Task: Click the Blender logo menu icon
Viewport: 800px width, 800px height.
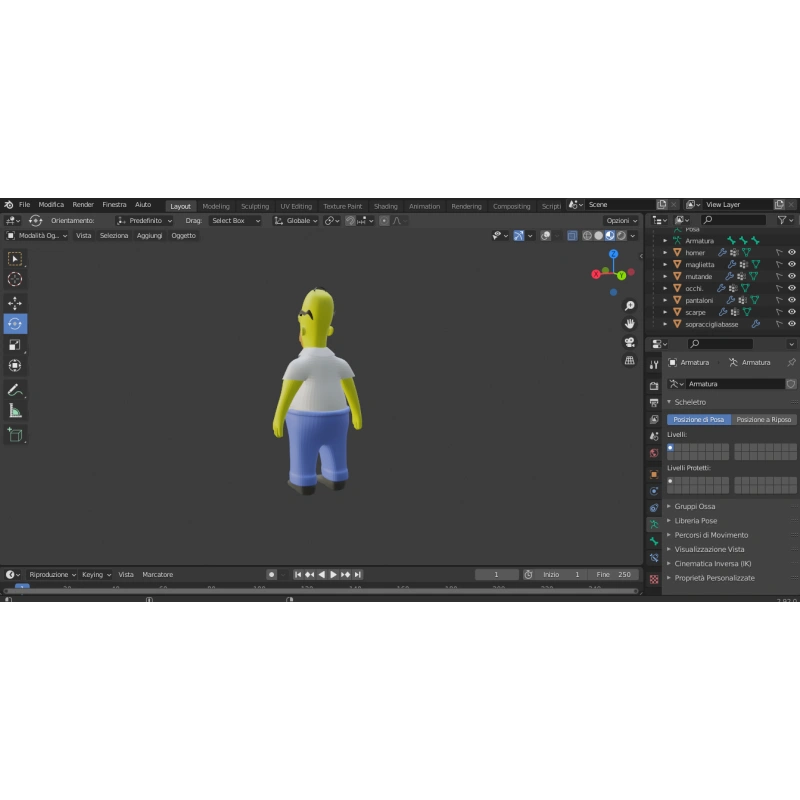Action: click(9, 205)
